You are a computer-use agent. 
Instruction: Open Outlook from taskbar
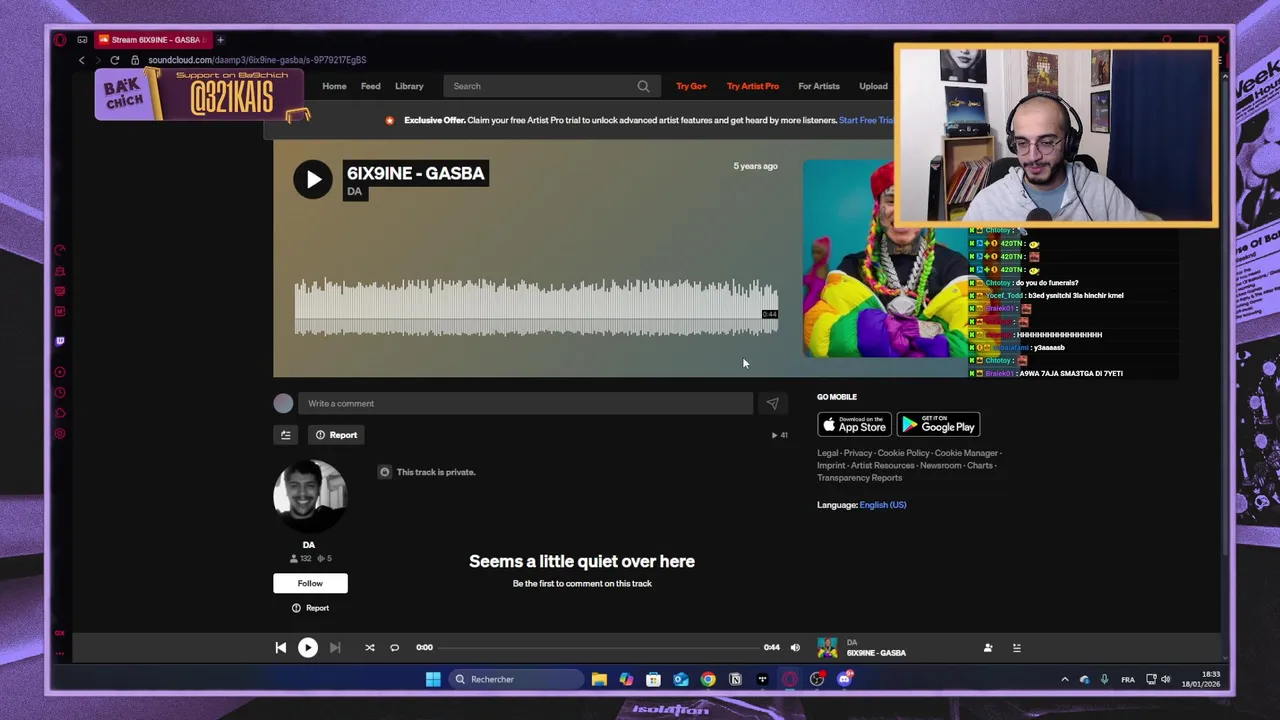681,680
